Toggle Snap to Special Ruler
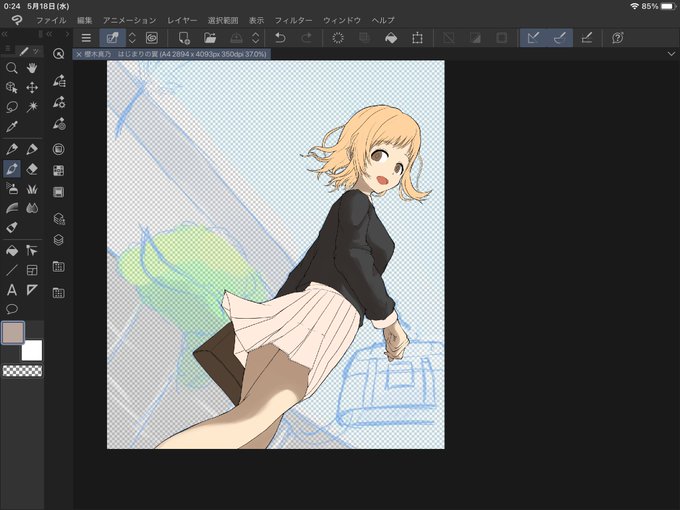The height and width of the screenshot is (510, 680). pyautogui.click(x=559, y=38)
